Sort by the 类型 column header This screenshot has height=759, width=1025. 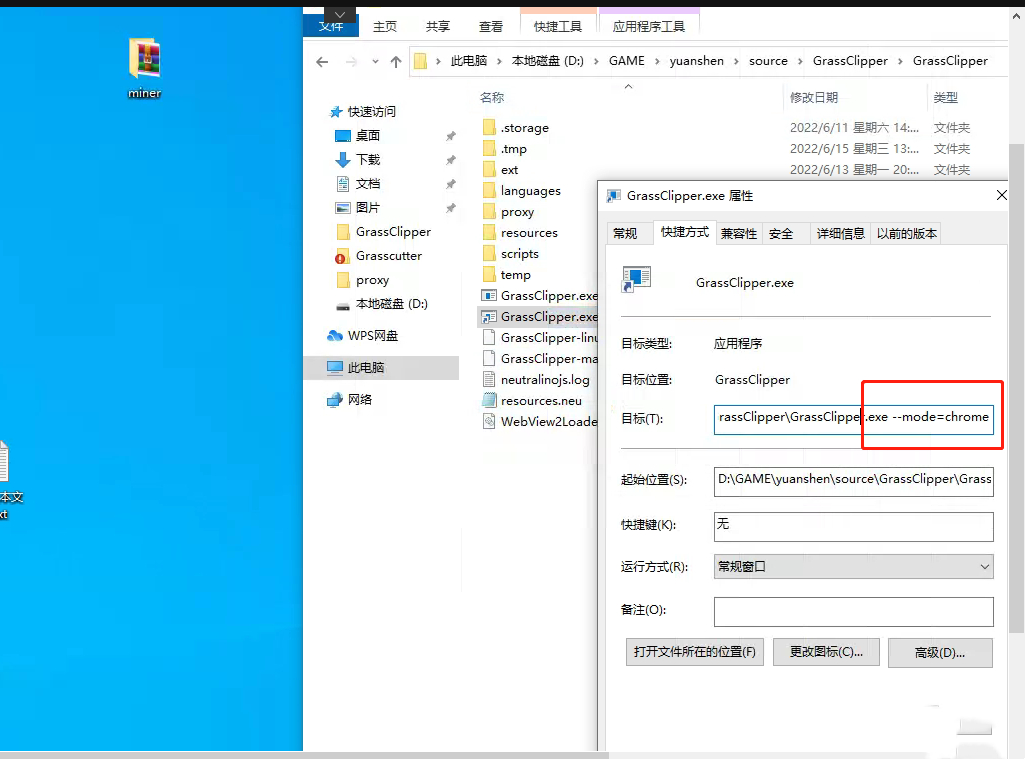[945, 97]
